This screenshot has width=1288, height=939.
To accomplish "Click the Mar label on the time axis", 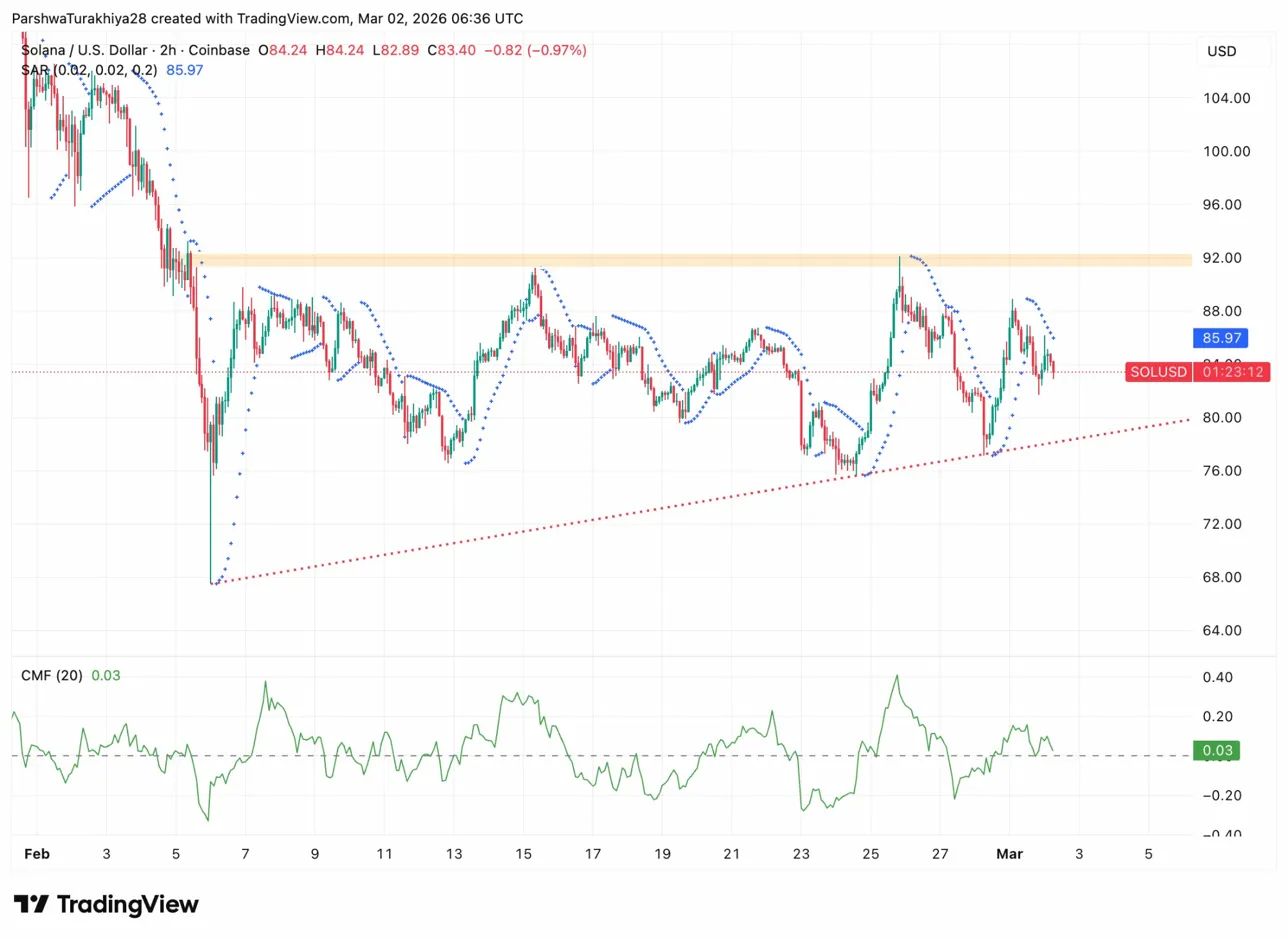I will click(x=1009, y=854).
